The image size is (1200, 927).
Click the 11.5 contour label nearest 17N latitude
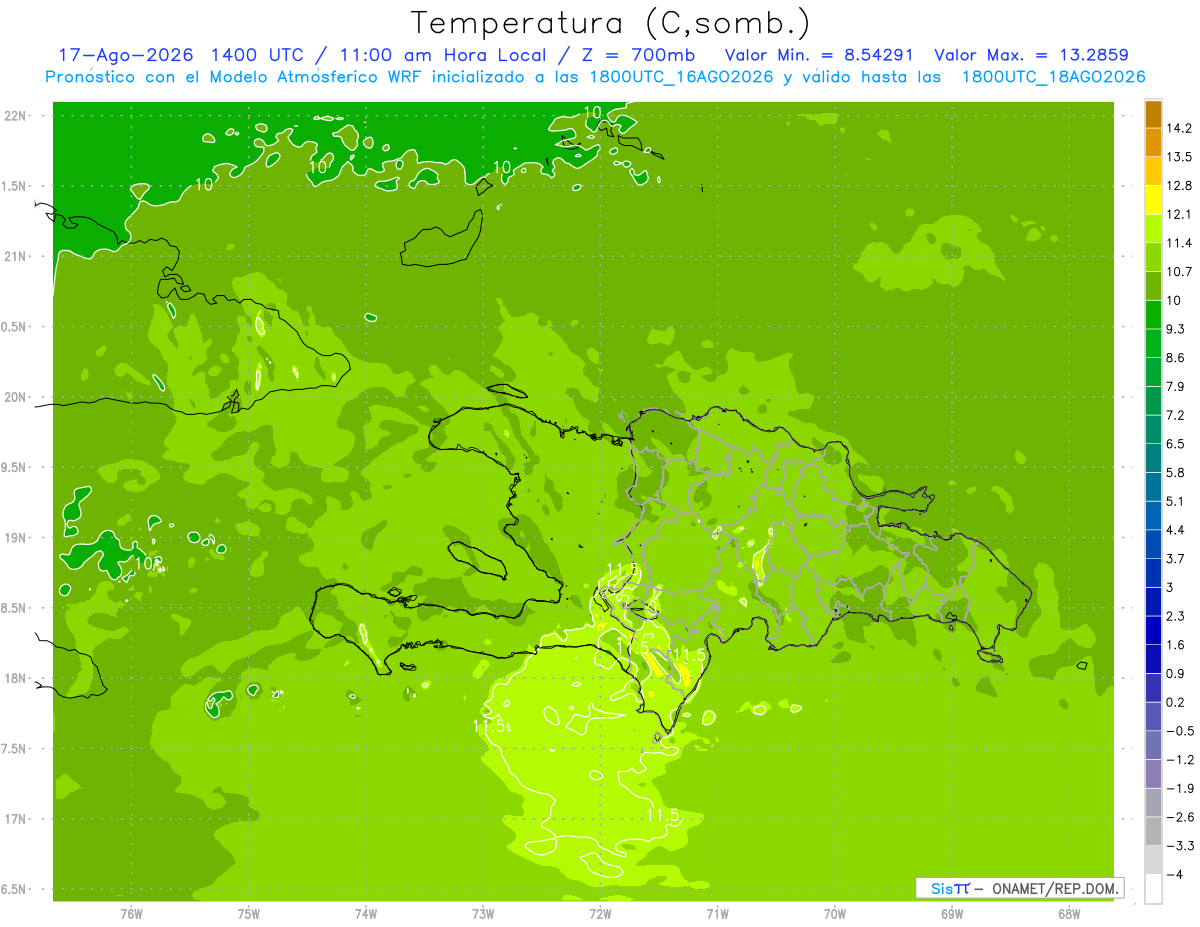tap(663, 817)
